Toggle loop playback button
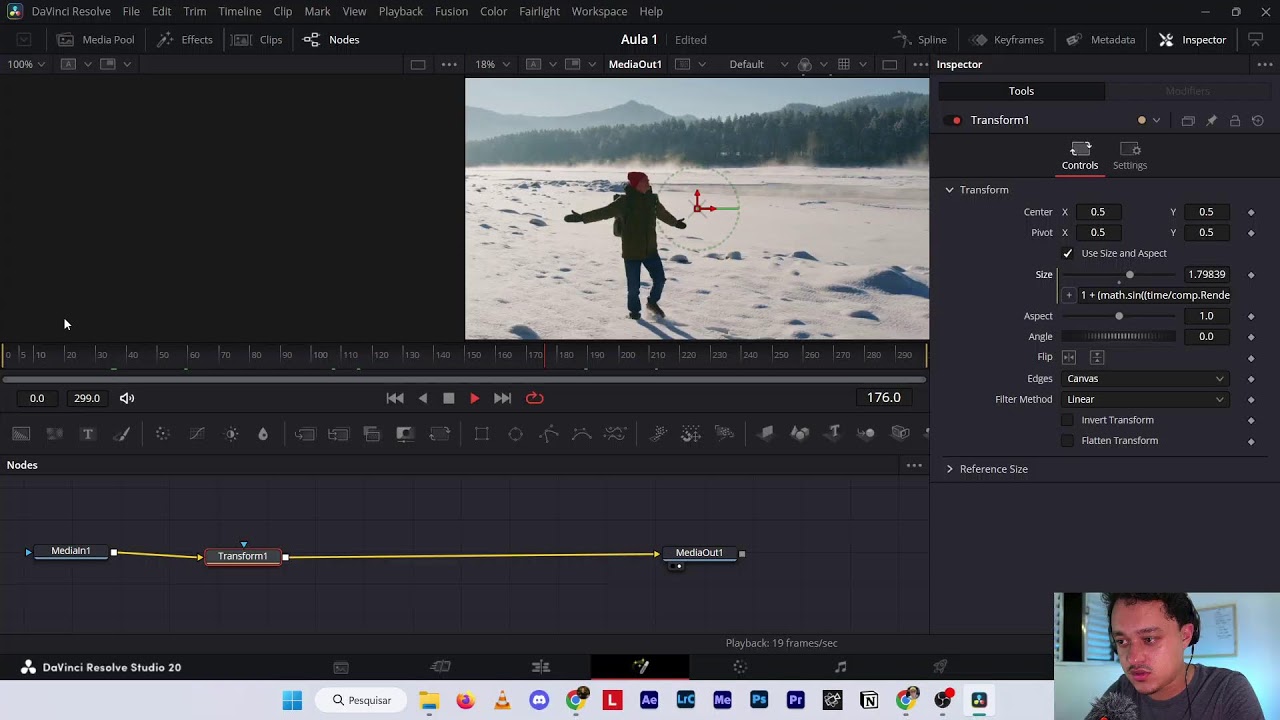Screen dimensions: 1280x720 point(535,398)
